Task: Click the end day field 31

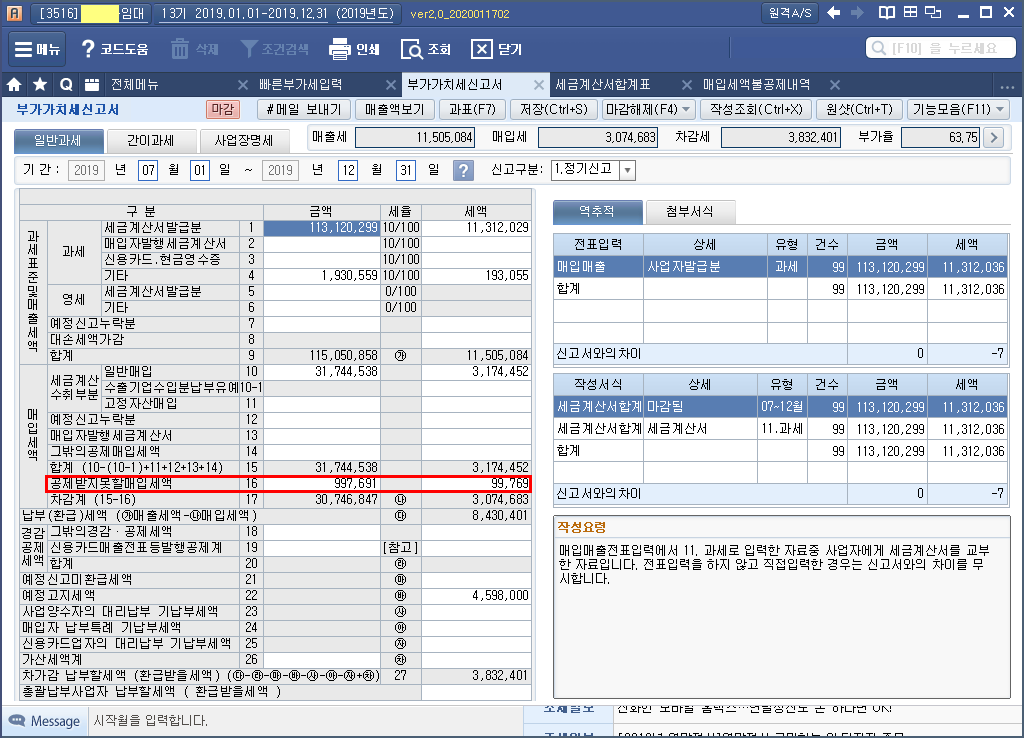Action: click(406, 170)
